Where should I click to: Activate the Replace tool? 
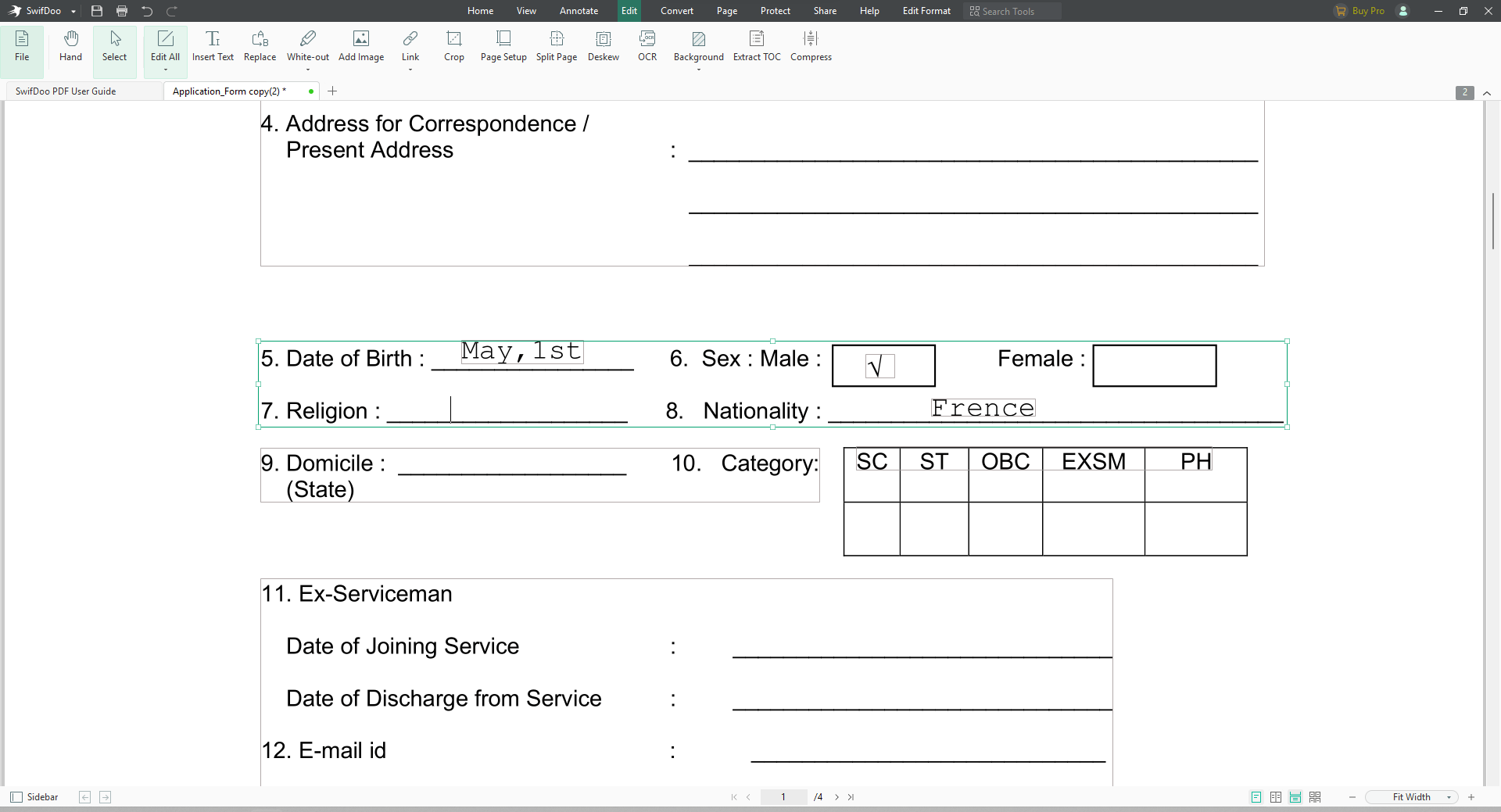tap(260, 47)
